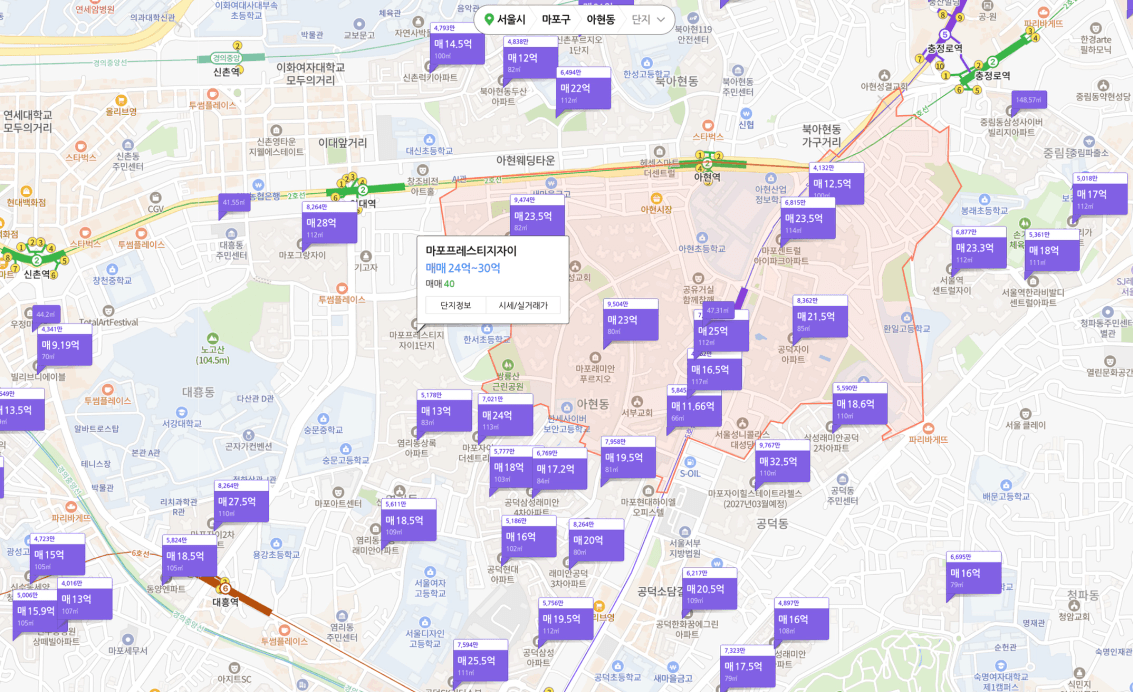Click the green location pin icon
This screenshot has width=1133, height=692.
coord(489,20)
